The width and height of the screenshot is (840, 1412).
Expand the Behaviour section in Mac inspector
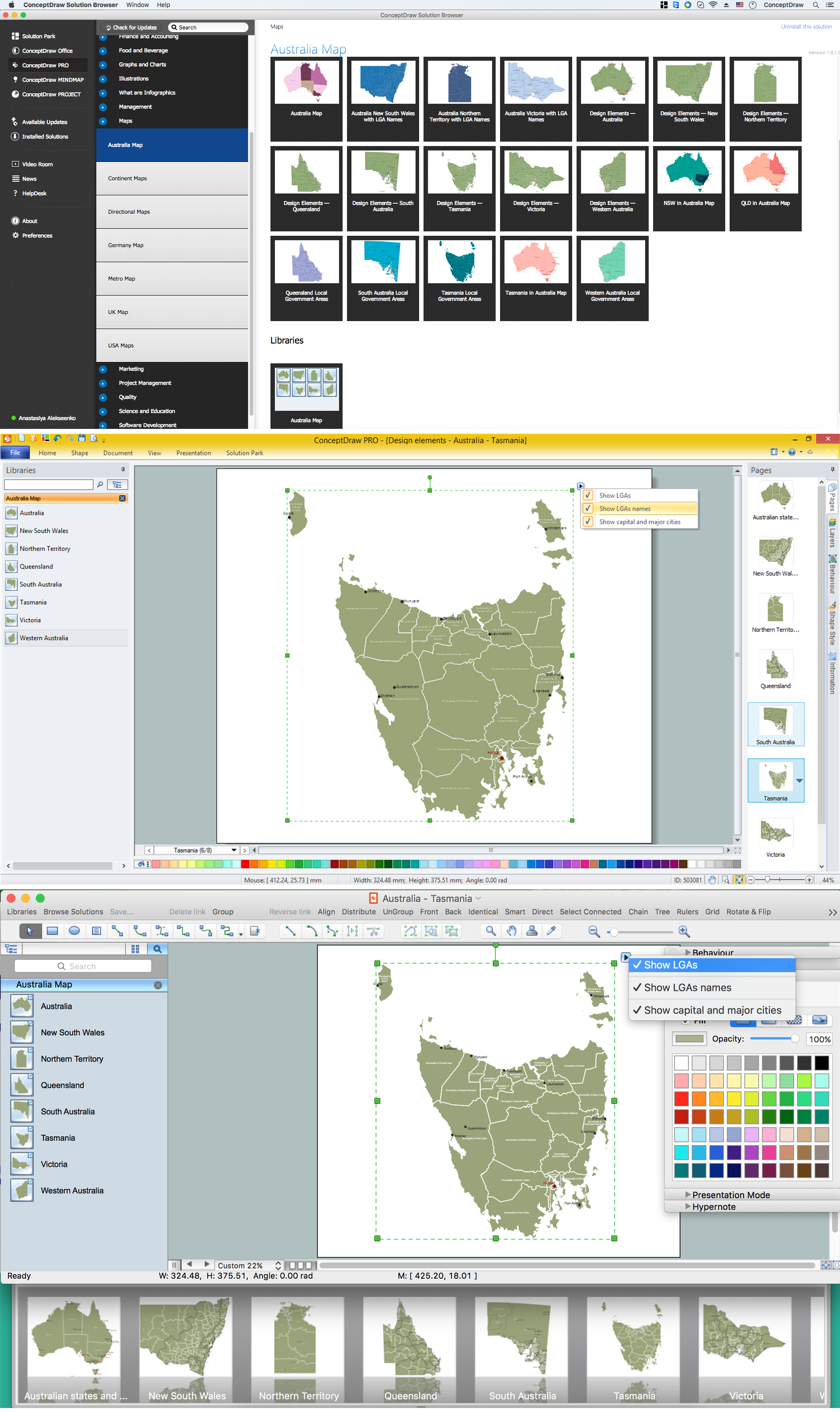click(x=688, y=953)
